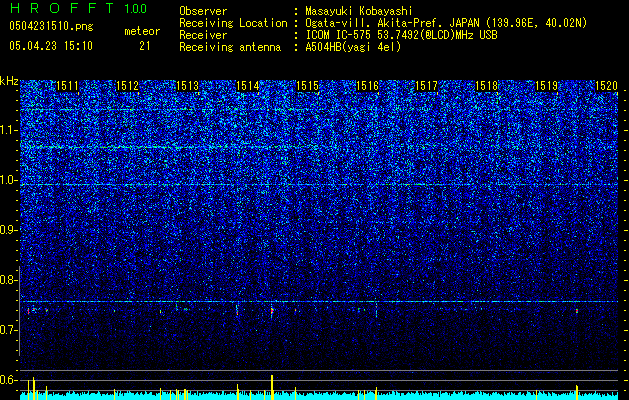This screenshot has width=629, height=400.
Task: Select the 0.8 kHz axis label
Action: 9,280
